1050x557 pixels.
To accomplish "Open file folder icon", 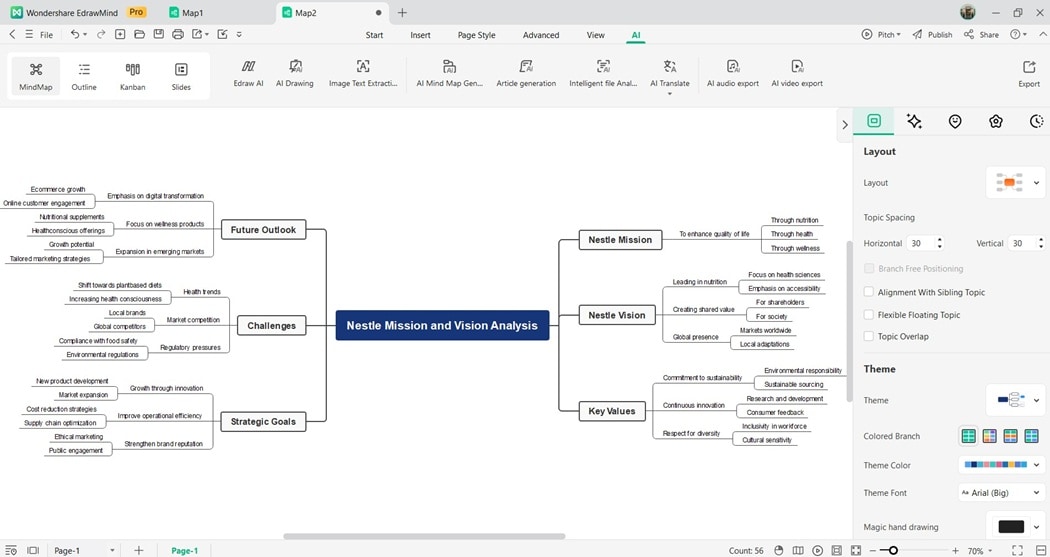I will (x=139, y=34).
